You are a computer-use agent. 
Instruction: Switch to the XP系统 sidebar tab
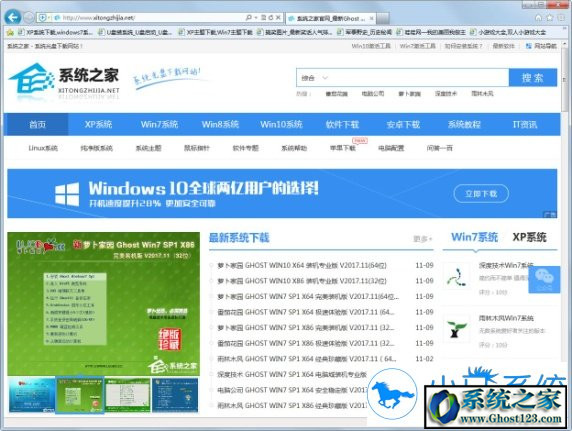pyautogui.click(x=529, y=238)
